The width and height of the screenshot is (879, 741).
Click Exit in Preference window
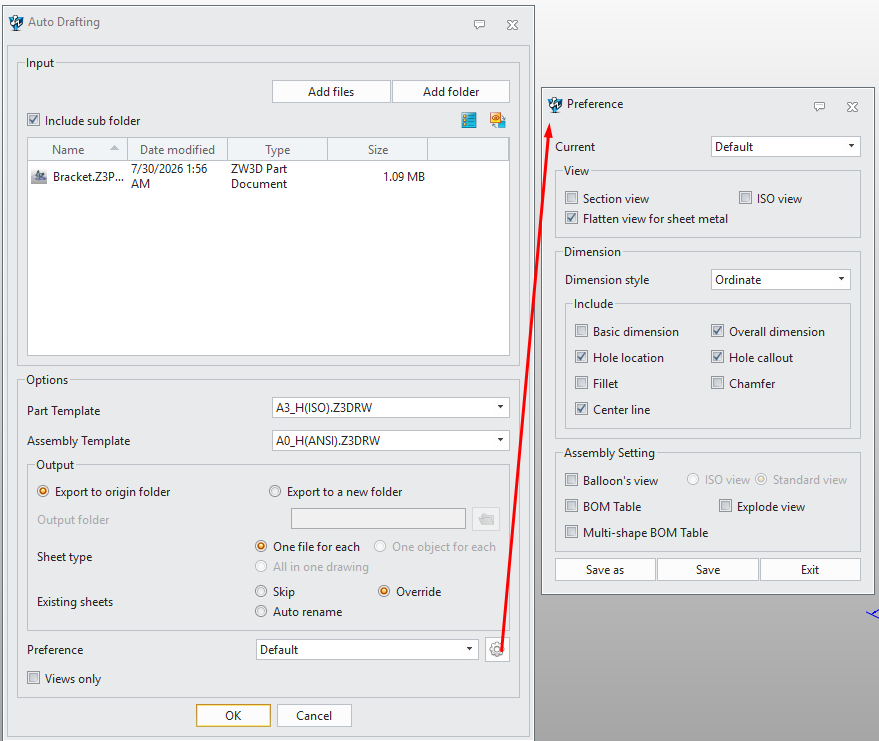point(810,570)
